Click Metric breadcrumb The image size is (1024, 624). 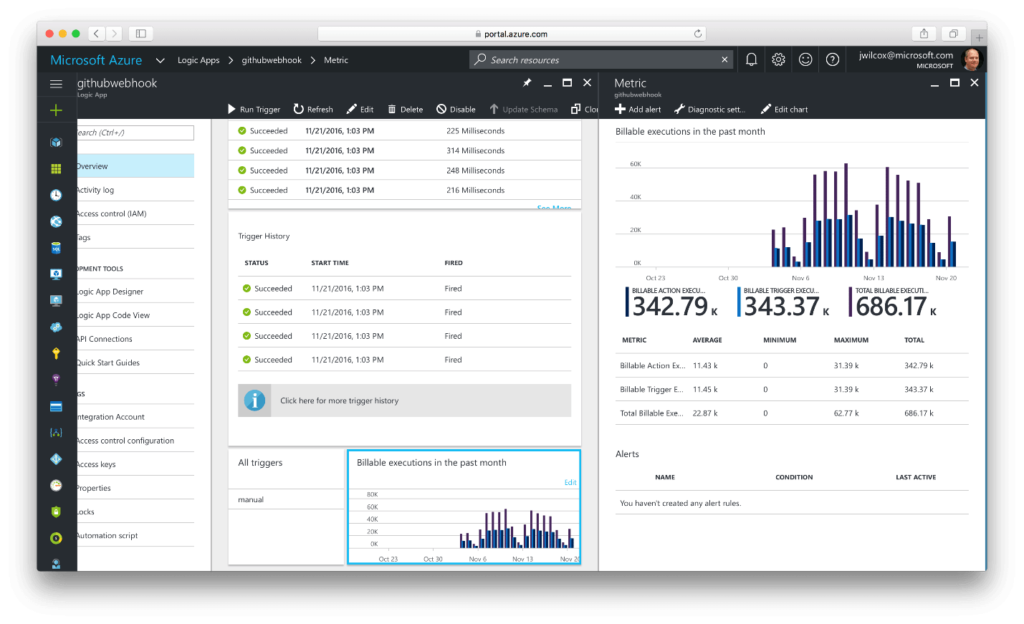coord(336,60)
